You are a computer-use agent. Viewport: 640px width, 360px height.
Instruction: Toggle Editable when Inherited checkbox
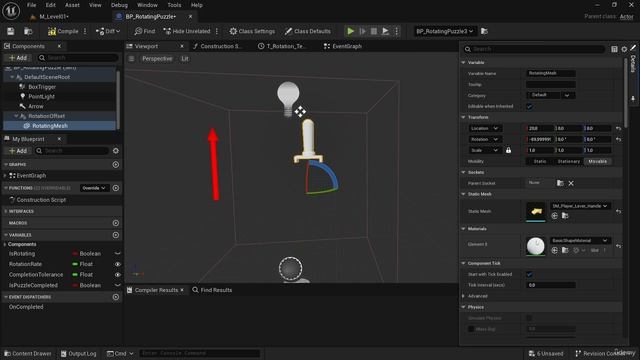click(x=529, y=107)
